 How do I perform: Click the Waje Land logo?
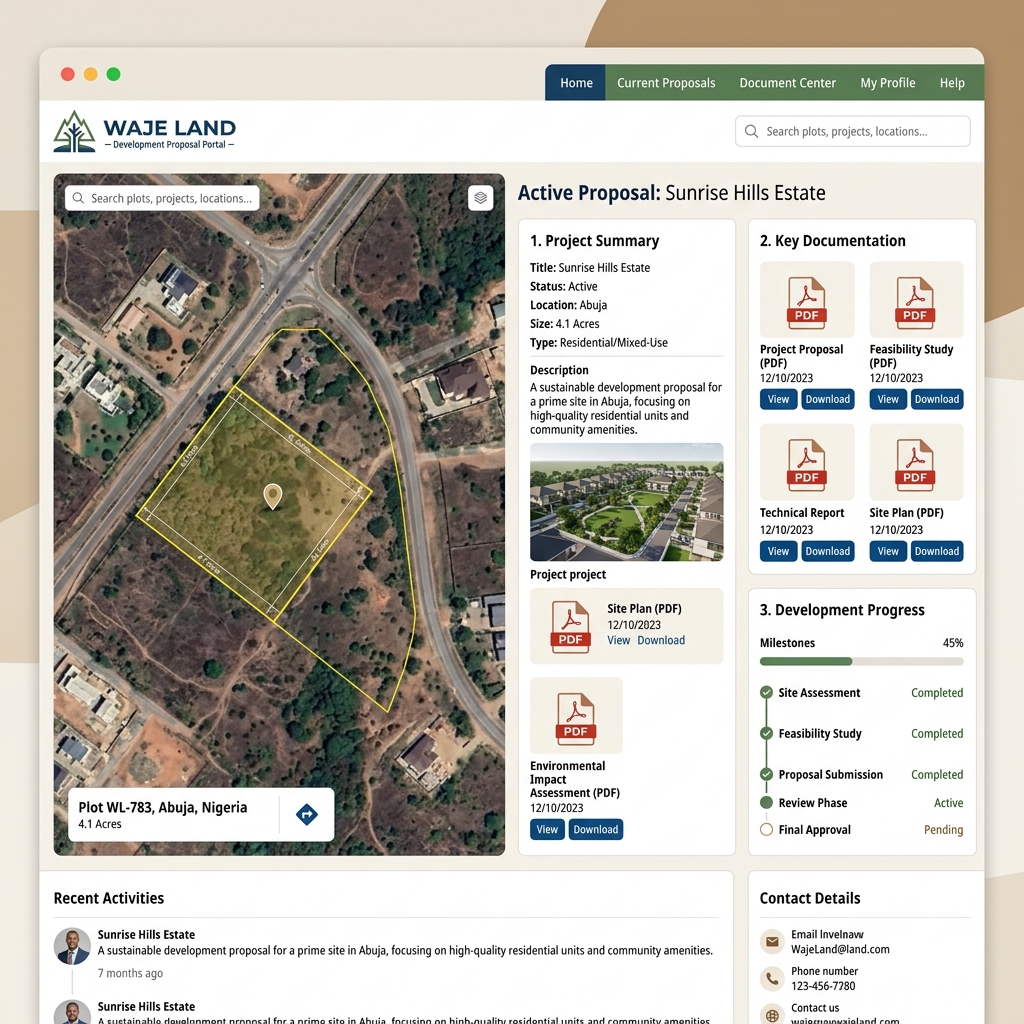coord(144,131)
